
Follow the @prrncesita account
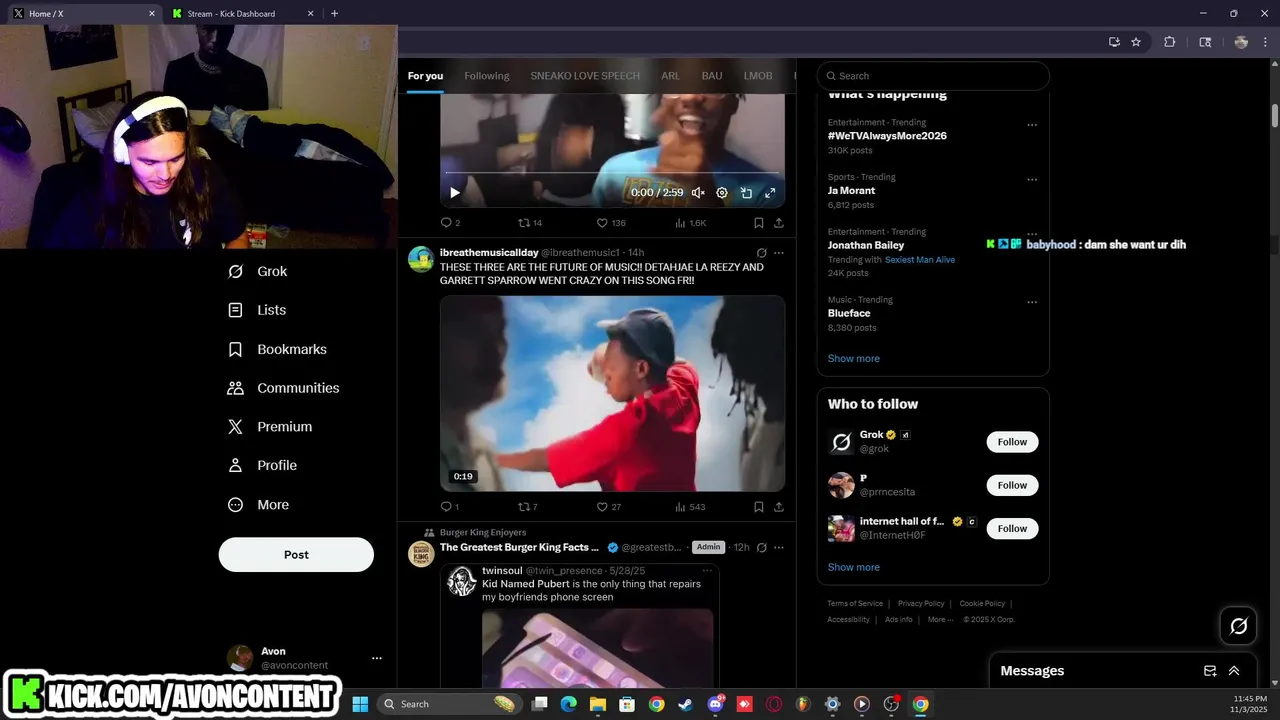pyautogui.click(x=1012, y=485)
